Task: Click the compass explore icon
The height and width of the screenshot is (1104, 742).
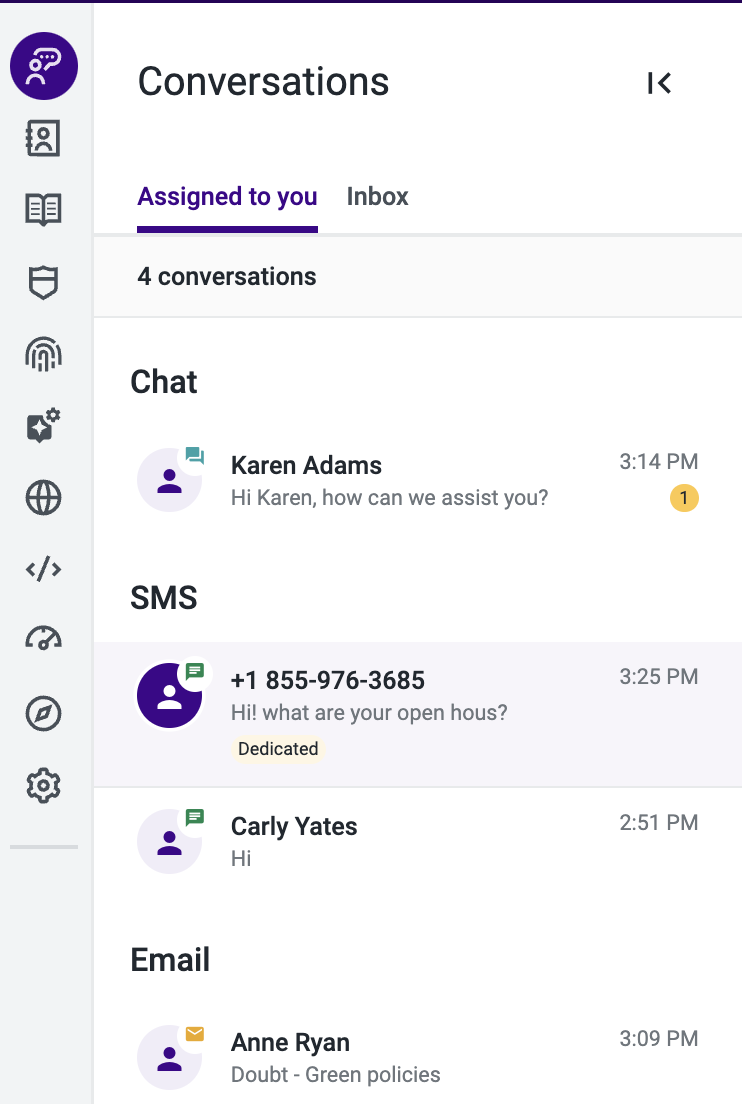Action: coord(44,714)
